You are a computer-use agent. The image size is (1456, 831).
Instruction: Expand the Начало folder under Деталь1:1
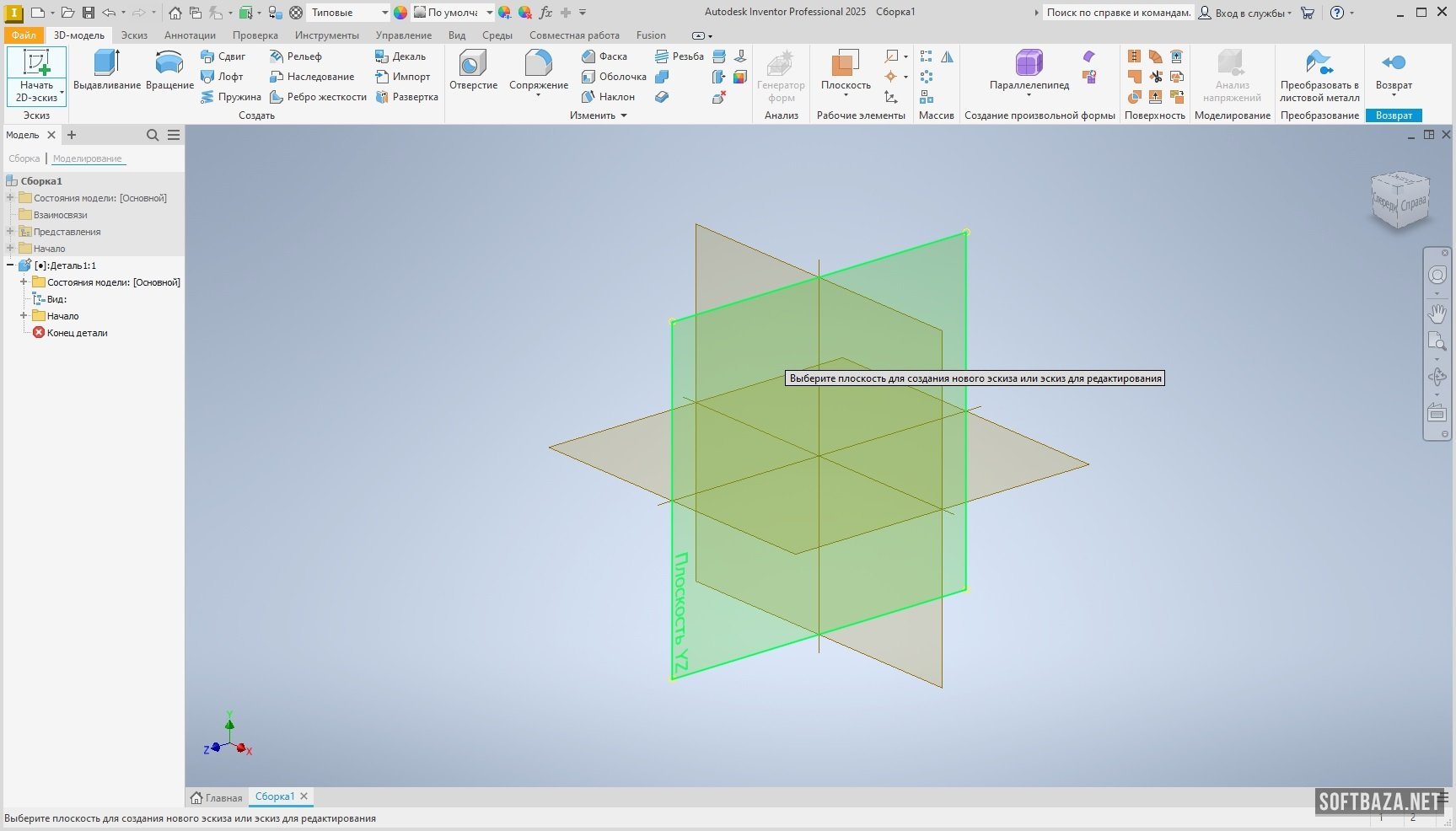tap(24, 316)
